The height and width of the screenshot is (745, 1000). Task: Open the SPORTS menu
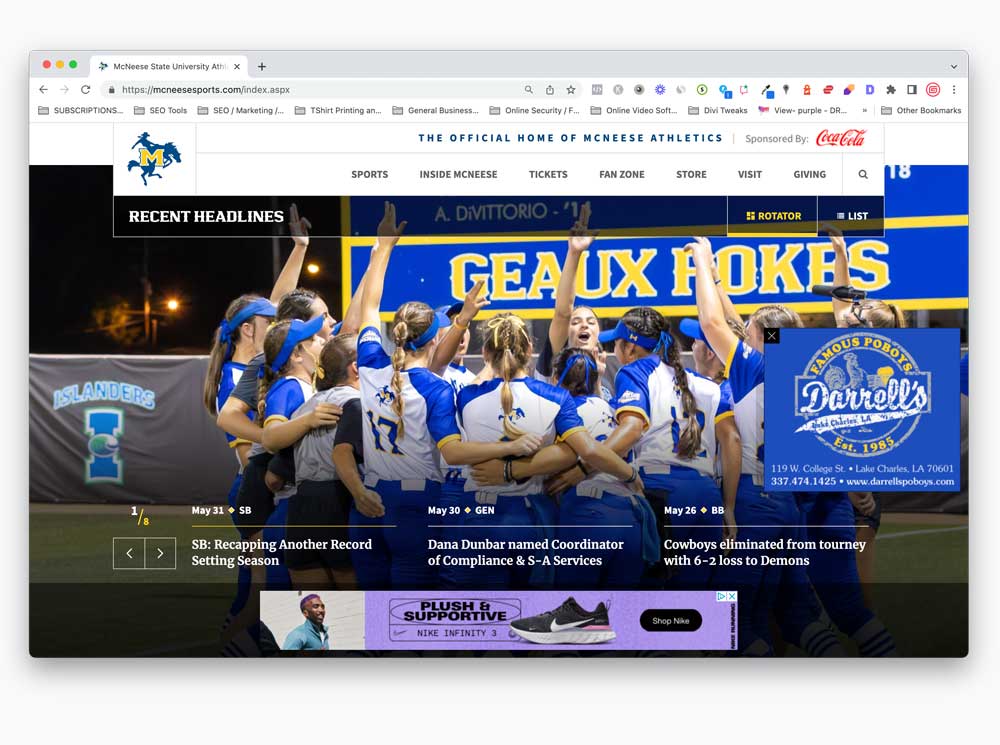tap(370, 174)
